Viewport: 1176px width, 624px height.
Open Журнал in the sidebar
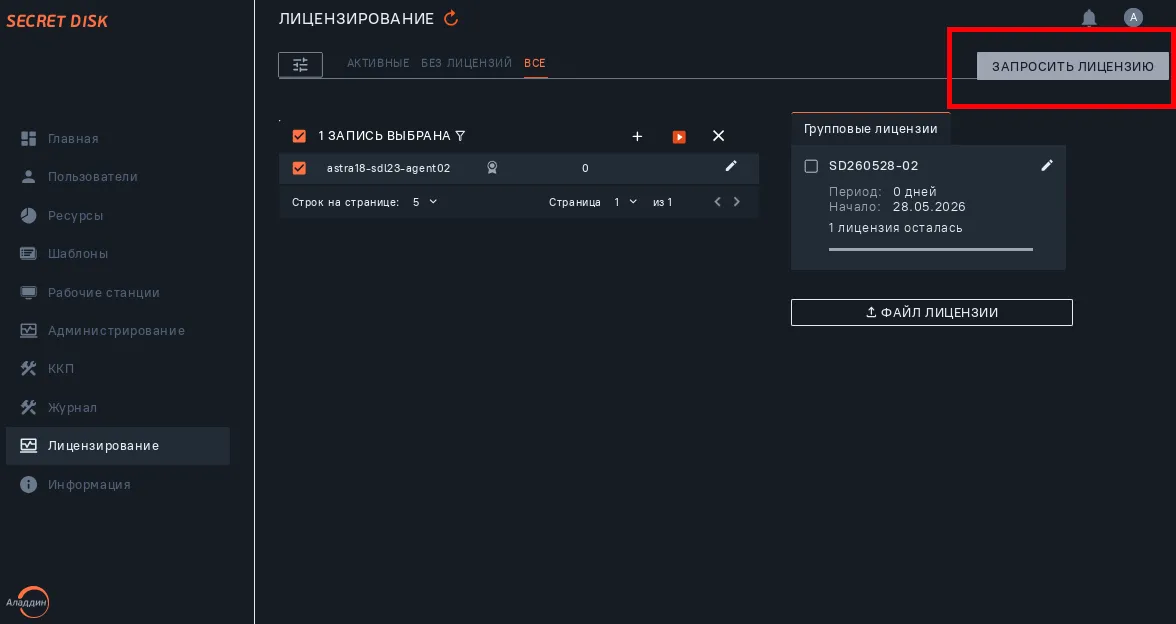118,408
